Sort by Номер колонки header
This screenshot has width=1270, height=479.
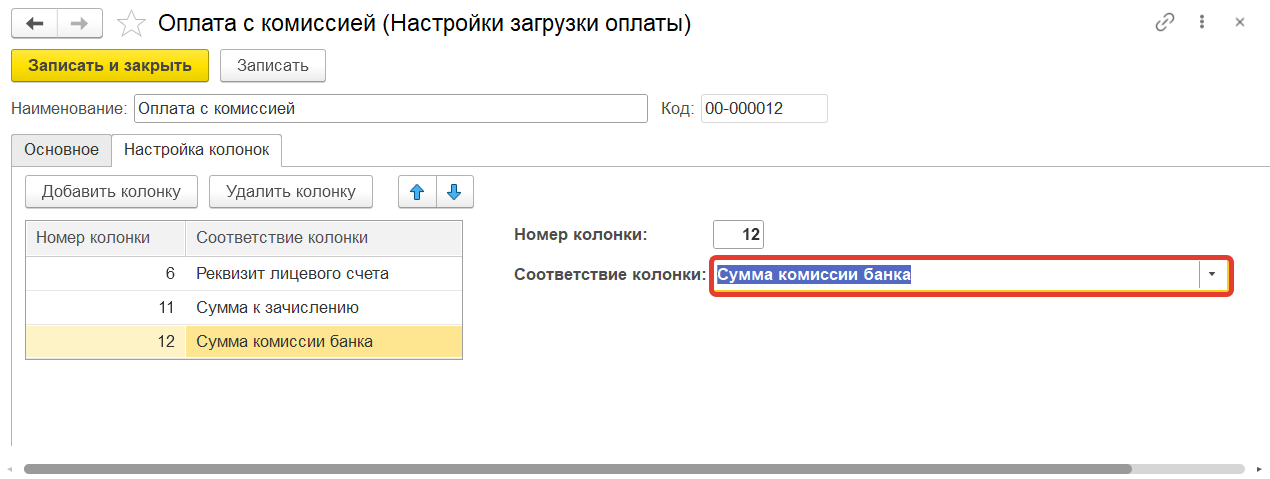[106, 238]
